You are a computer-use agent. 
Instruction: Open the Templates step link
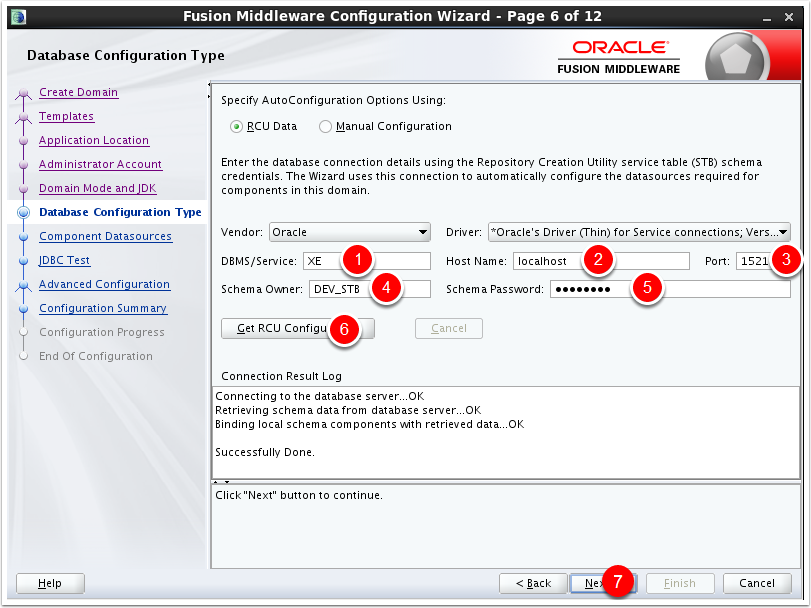tap(66, 117)
